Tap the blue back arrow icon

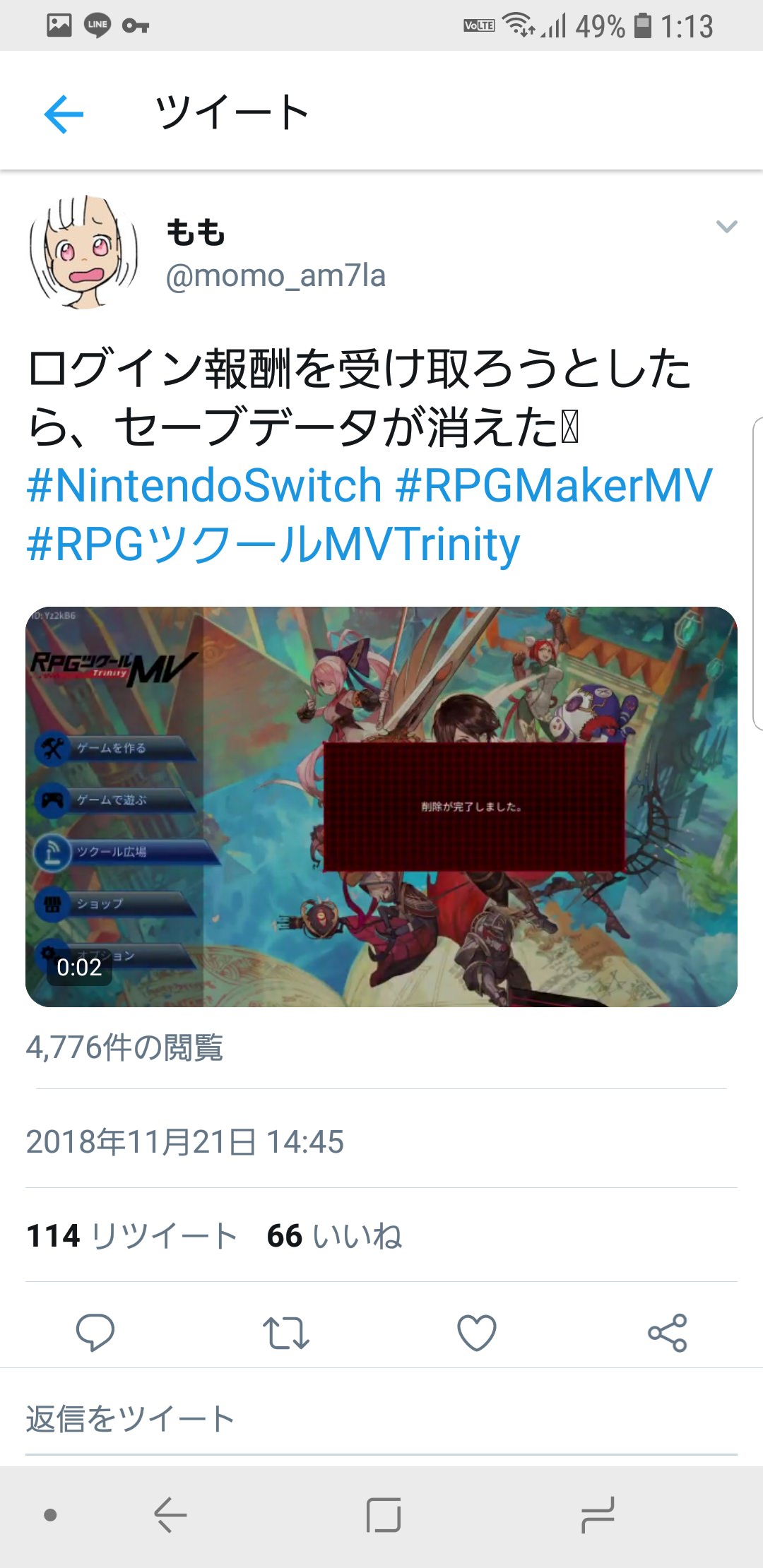64,113
